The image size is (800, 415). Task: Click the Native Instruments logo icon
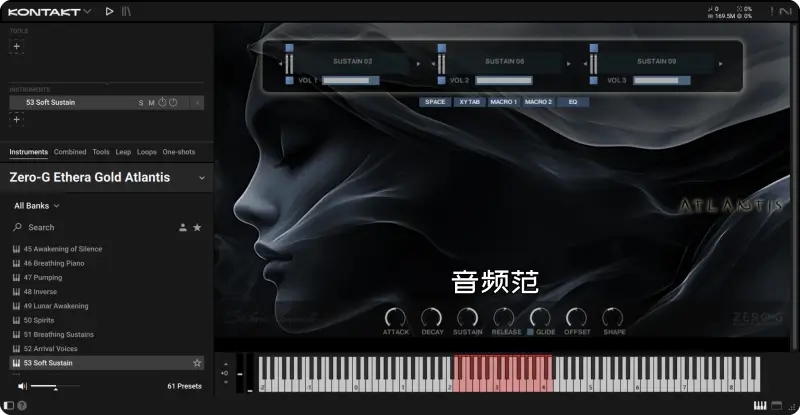pos(785,11)
